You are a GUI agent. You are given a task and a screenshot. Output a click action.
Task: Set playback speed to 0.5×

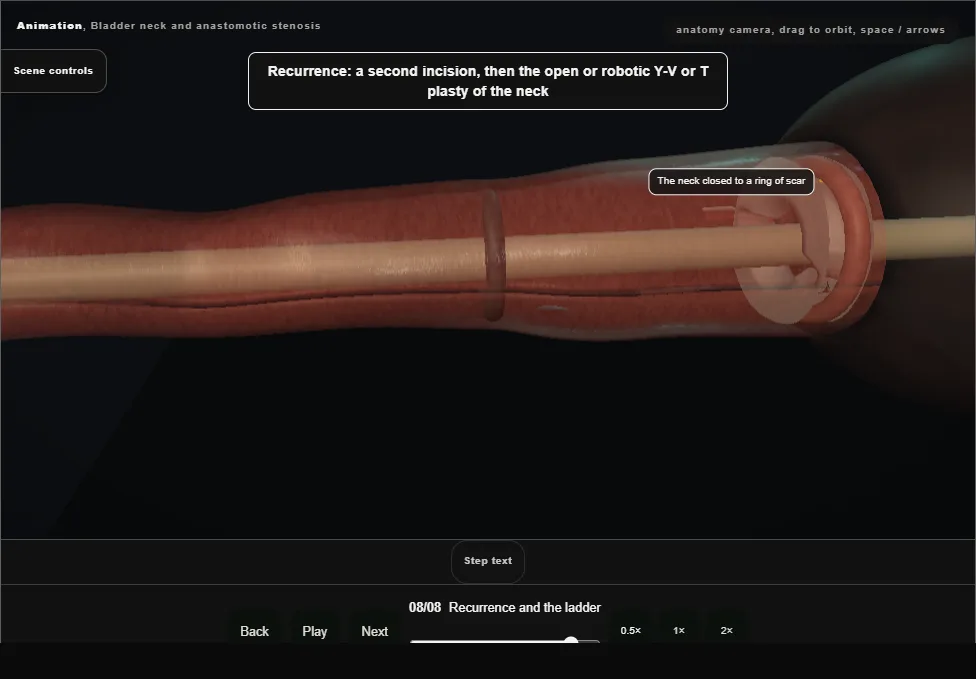[631, 630]
